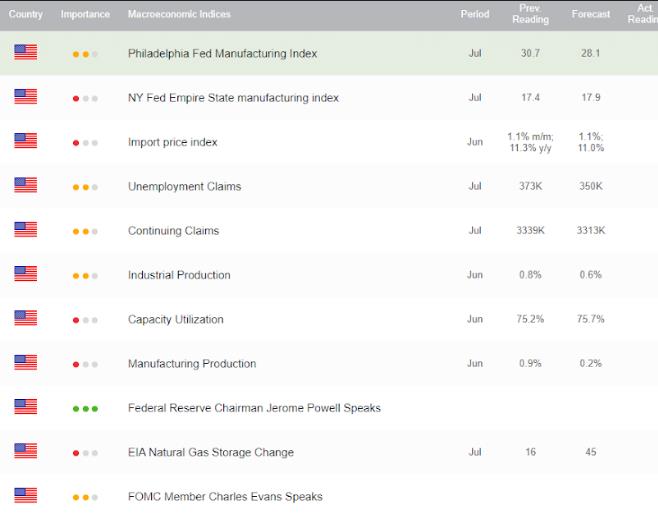This screenshot has height=514, width=658.
Task: Click importance dots for Unemployment Claims
Action: (85, 187)
